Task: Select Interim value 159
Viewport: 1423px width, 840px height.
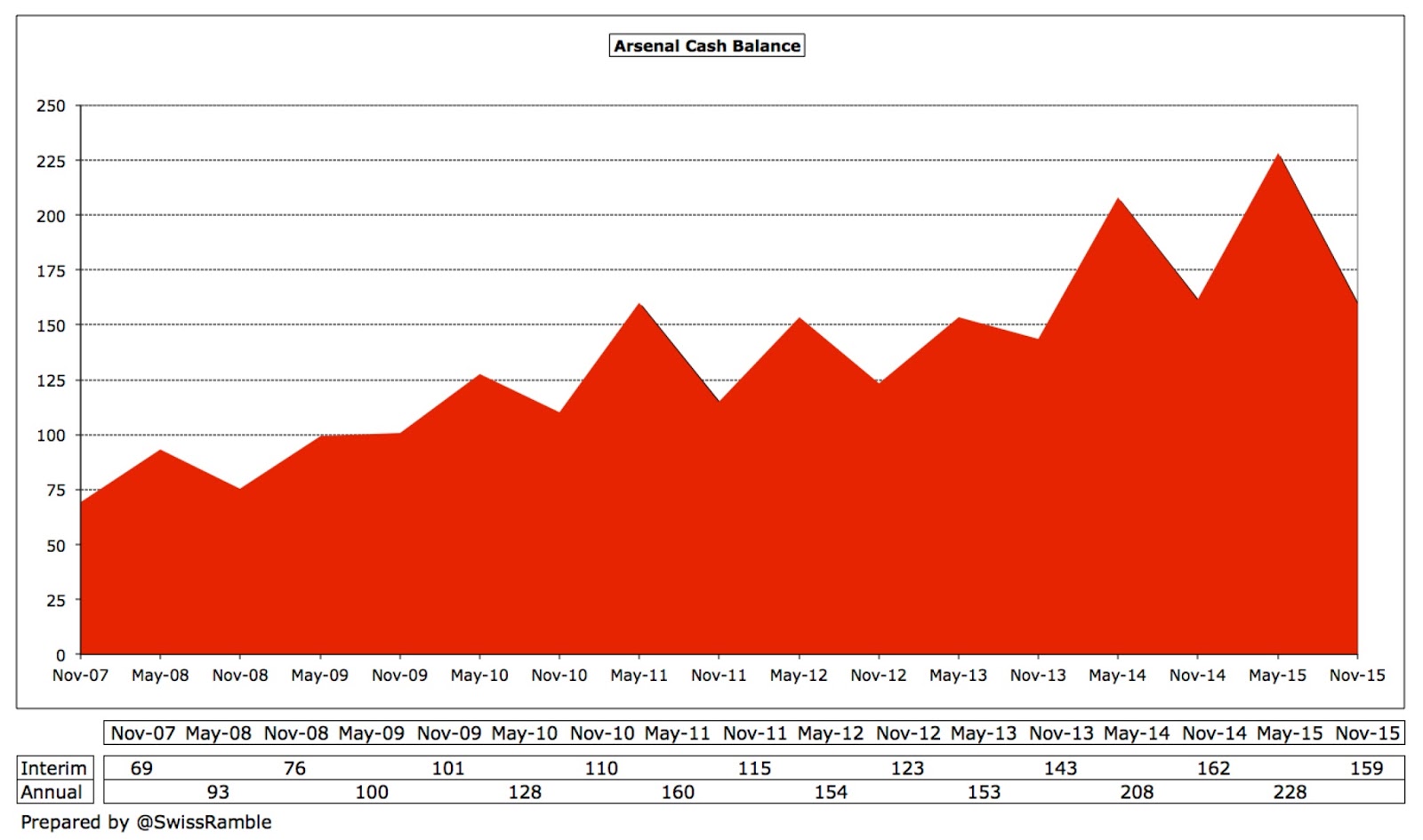Action: (1367, 768)
